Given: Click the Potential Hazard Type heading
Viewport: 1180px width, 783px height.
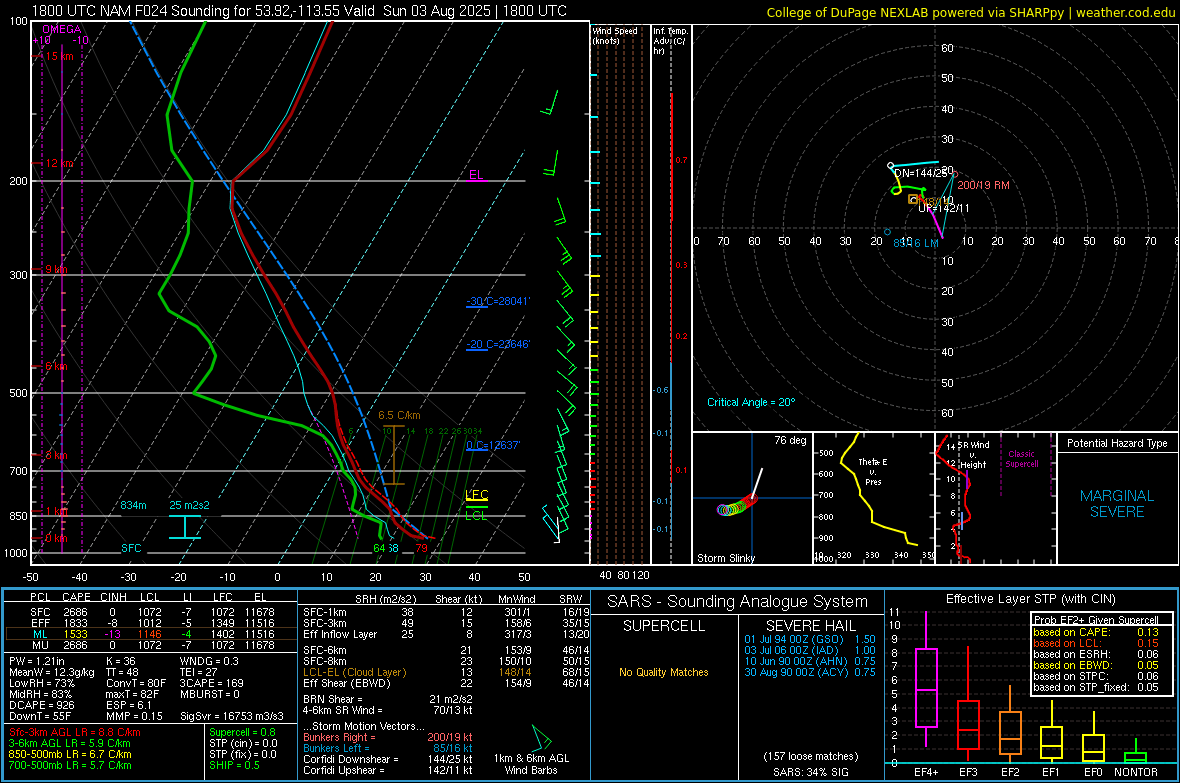Looking at the screenshot, I should [1117, 443].
